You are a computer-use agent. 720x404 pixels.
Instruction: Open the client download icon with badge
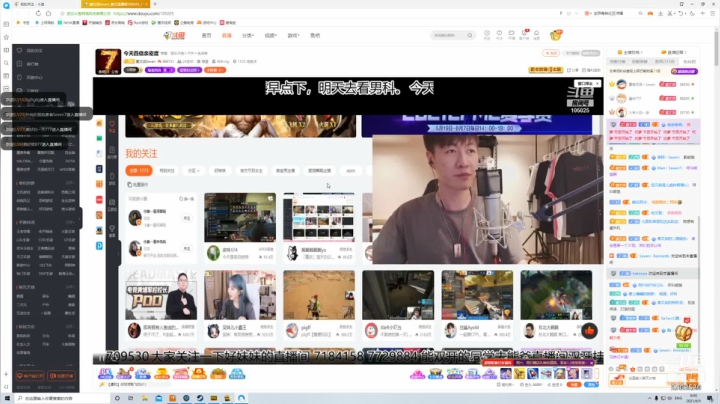[x=524, y=34]
